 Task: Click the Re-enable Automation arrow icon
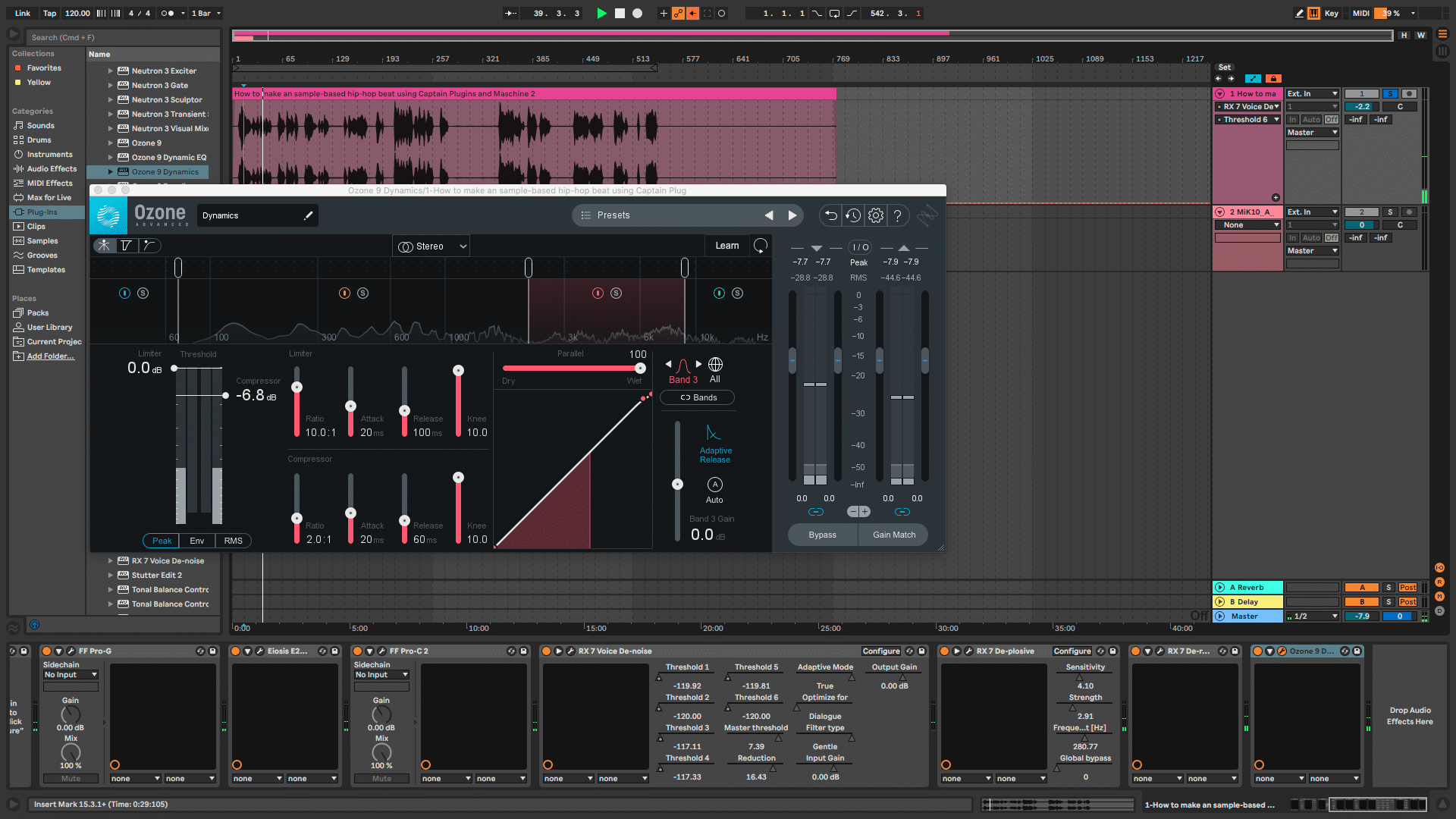coord(692,13)
